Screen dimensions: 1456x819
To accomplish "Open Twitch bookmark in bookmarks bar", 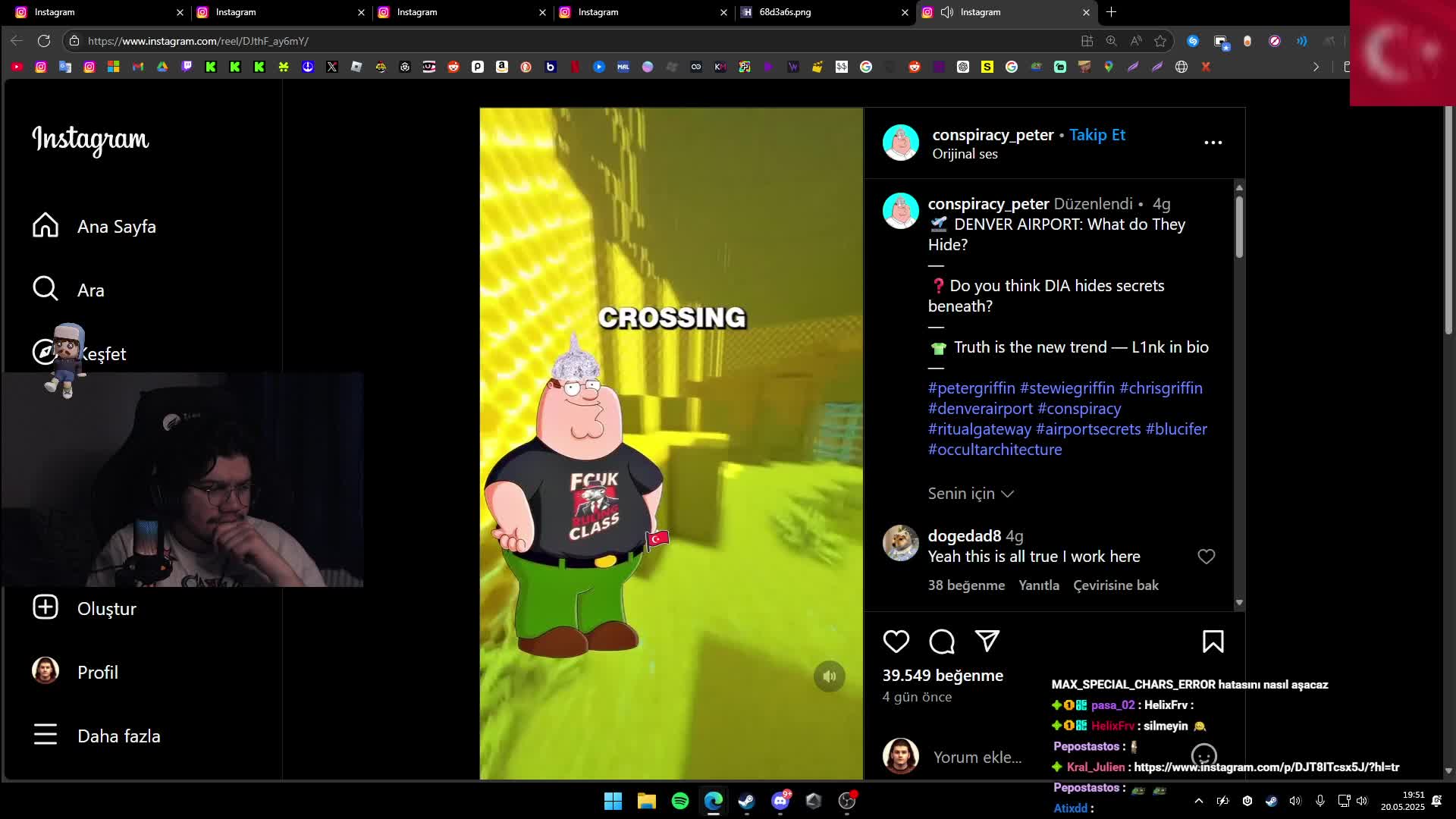I will [x=187, y=67].
